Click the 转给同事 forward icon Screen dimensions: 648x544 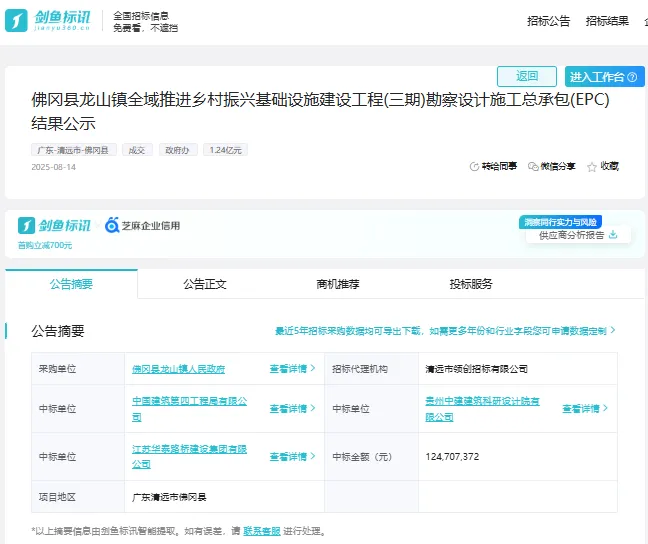(x=474, y=166)
